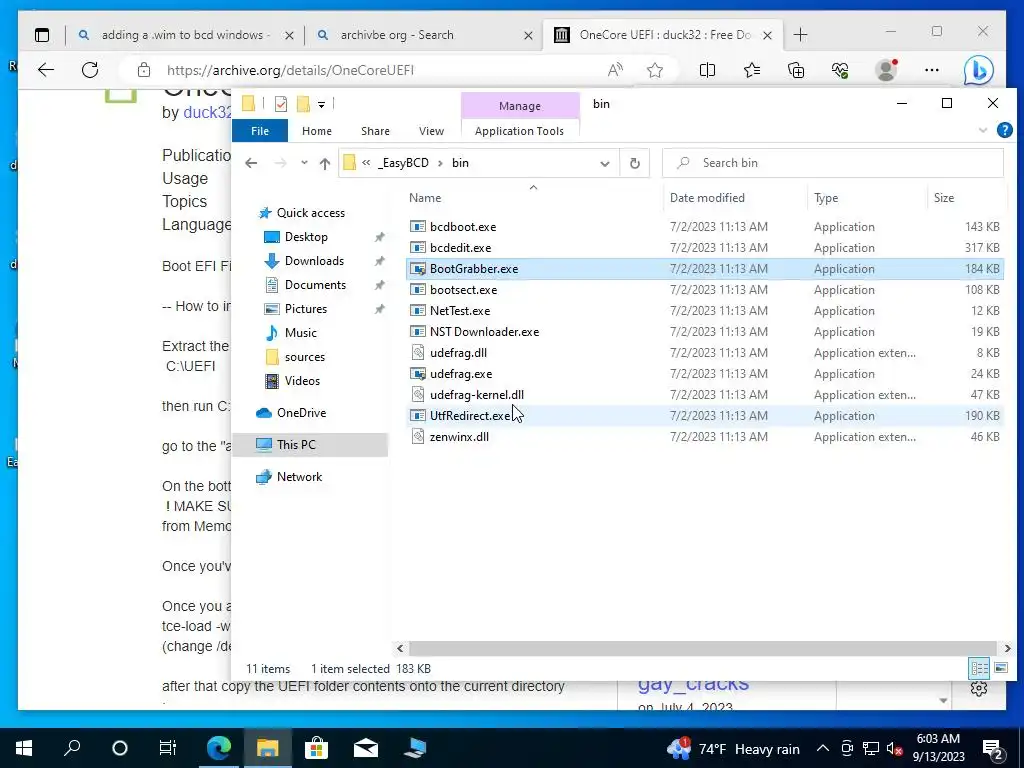Image resolution: width=1024 pixels, height=768 pixels.
Task: Select Network in navigation pane
Action: 299,477
